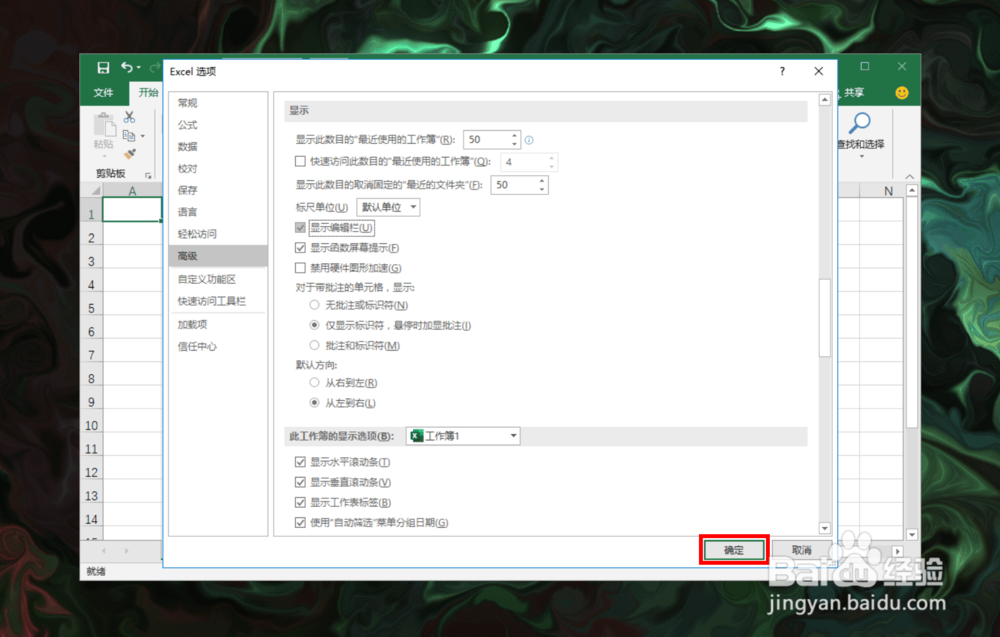This screenshot has width=1000, height=637.
Task: Click recent workbooks number field showing 50
Action: [x=487, y=140]
